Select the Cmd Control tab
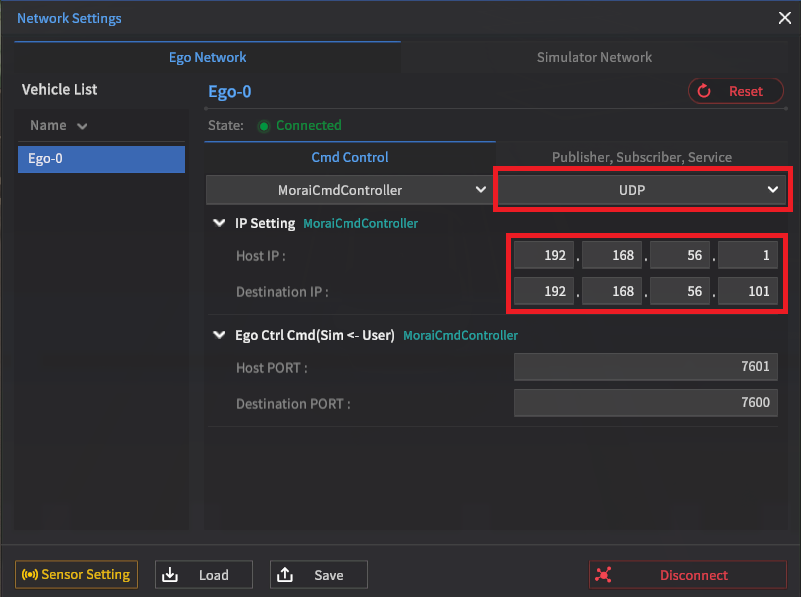The height and width of the screenshot is (597, 801). (x=350, y=157)
